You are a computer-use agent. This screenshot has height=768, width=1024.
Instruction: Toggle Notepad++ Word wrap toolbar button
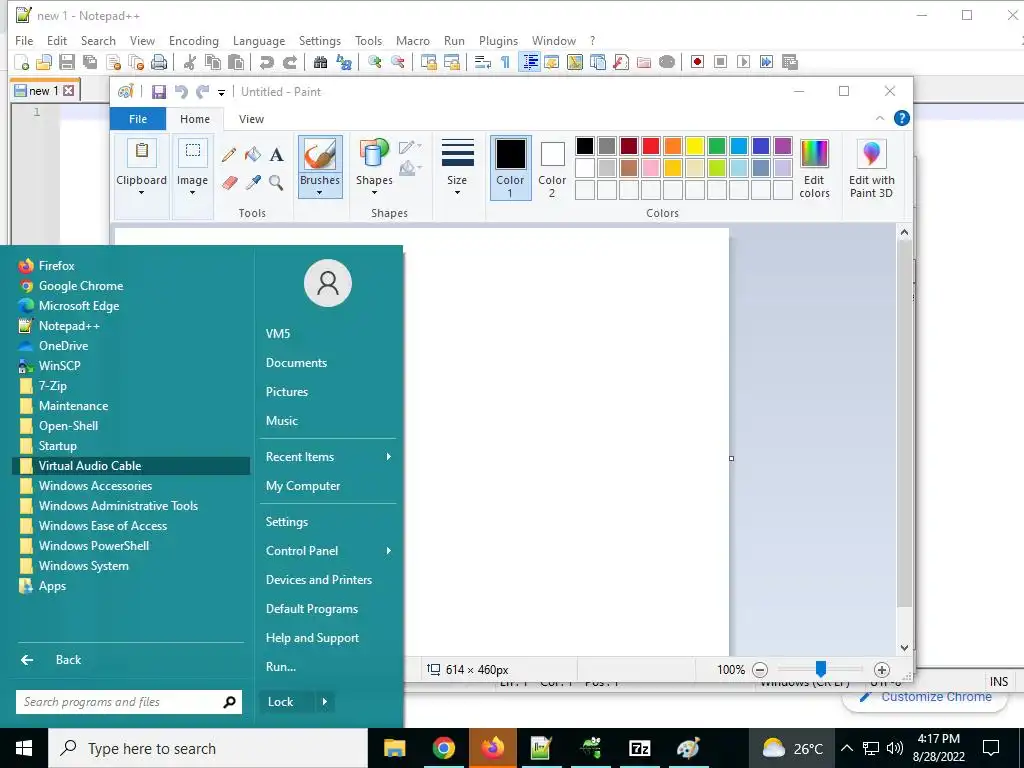coord(483,62)
